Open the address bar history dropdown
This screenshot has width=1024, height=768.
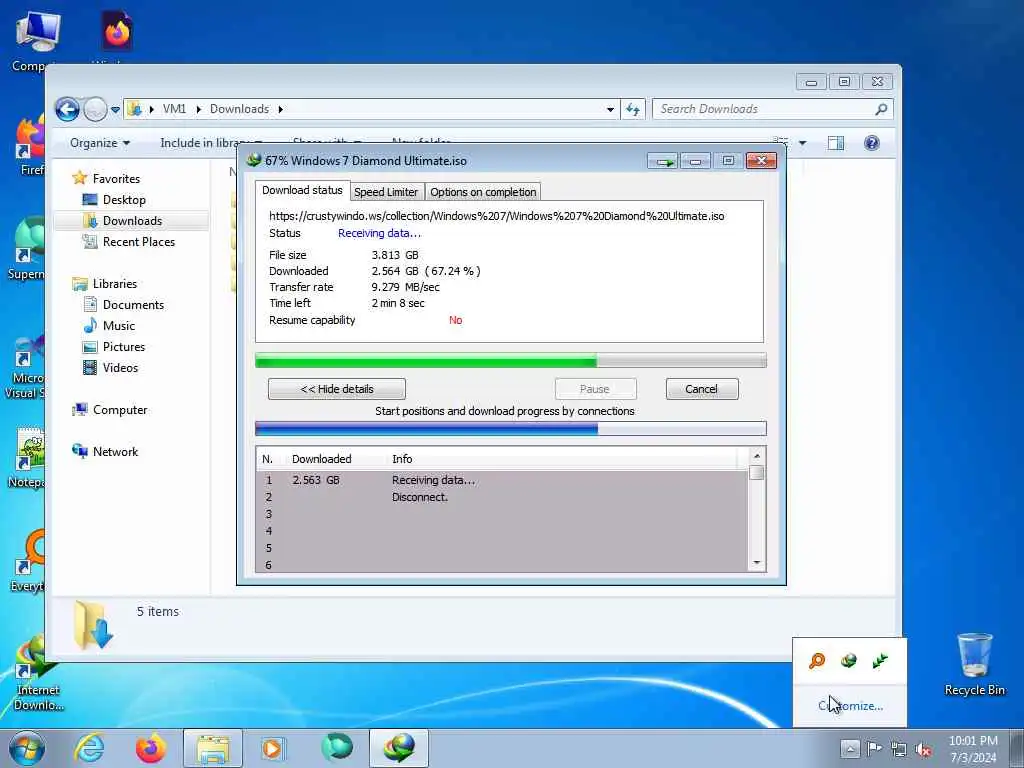point(610,109)
